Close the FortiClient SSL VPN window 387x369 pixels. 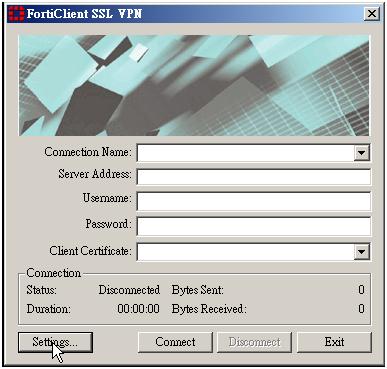pyautogui.click(x=372, y=14)
